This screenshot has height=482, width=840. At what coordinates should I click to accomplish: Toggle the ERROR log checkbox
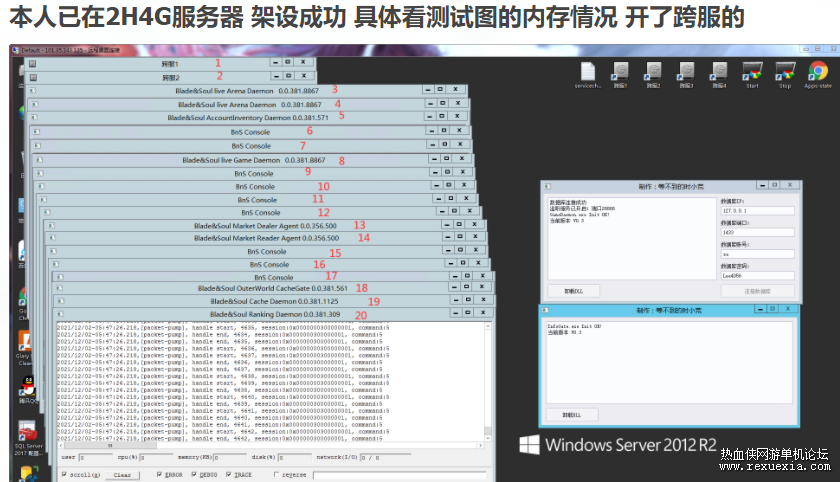pos(159,475)
